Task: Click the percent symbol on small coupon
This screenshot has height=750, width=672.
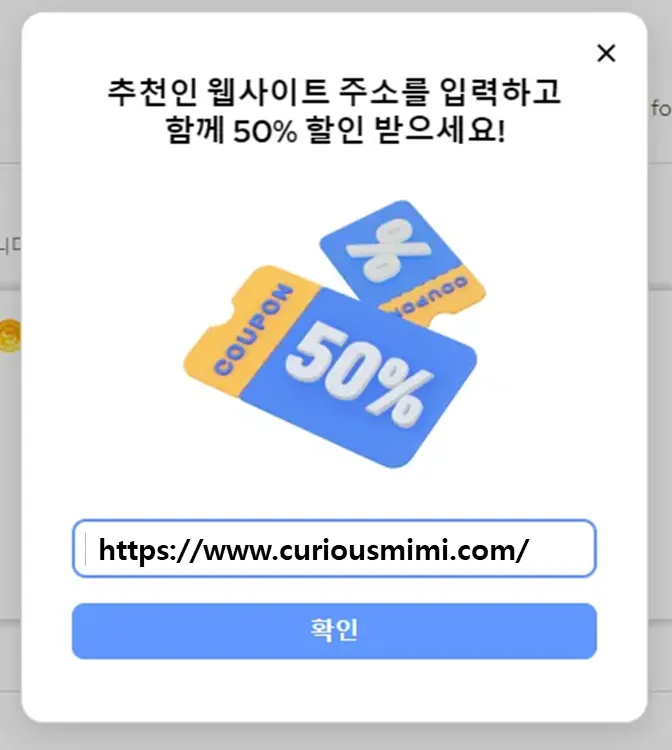Action: pyautogui.click(x=387, y=250)
